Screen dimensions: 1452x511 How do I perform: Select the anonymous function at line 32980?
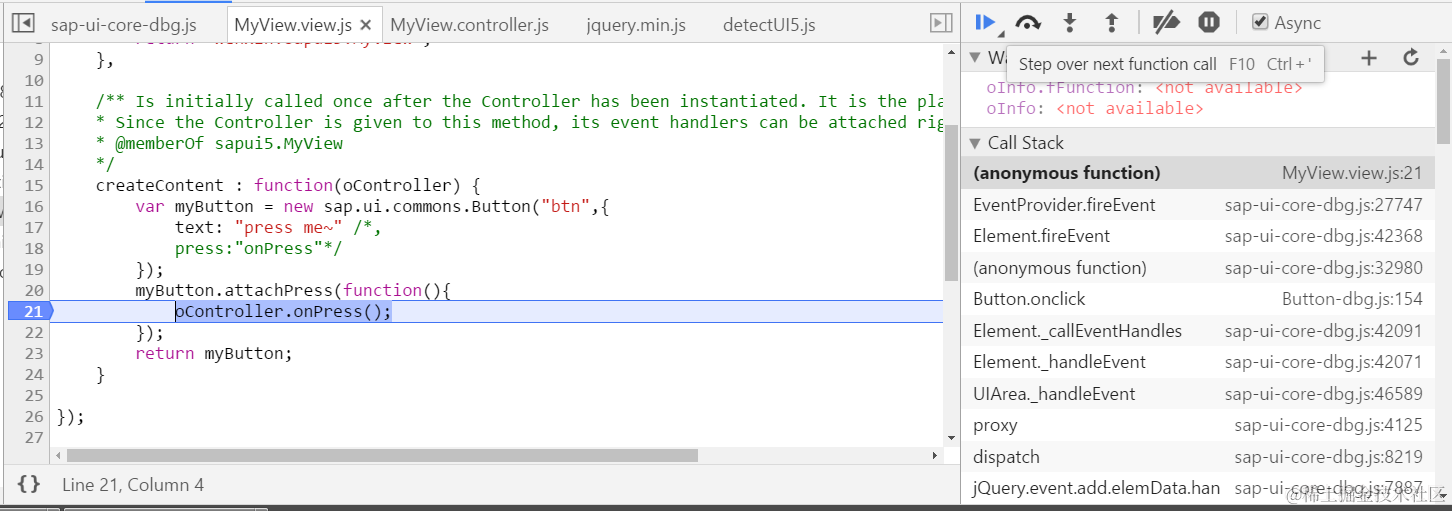pos(1198,268)
